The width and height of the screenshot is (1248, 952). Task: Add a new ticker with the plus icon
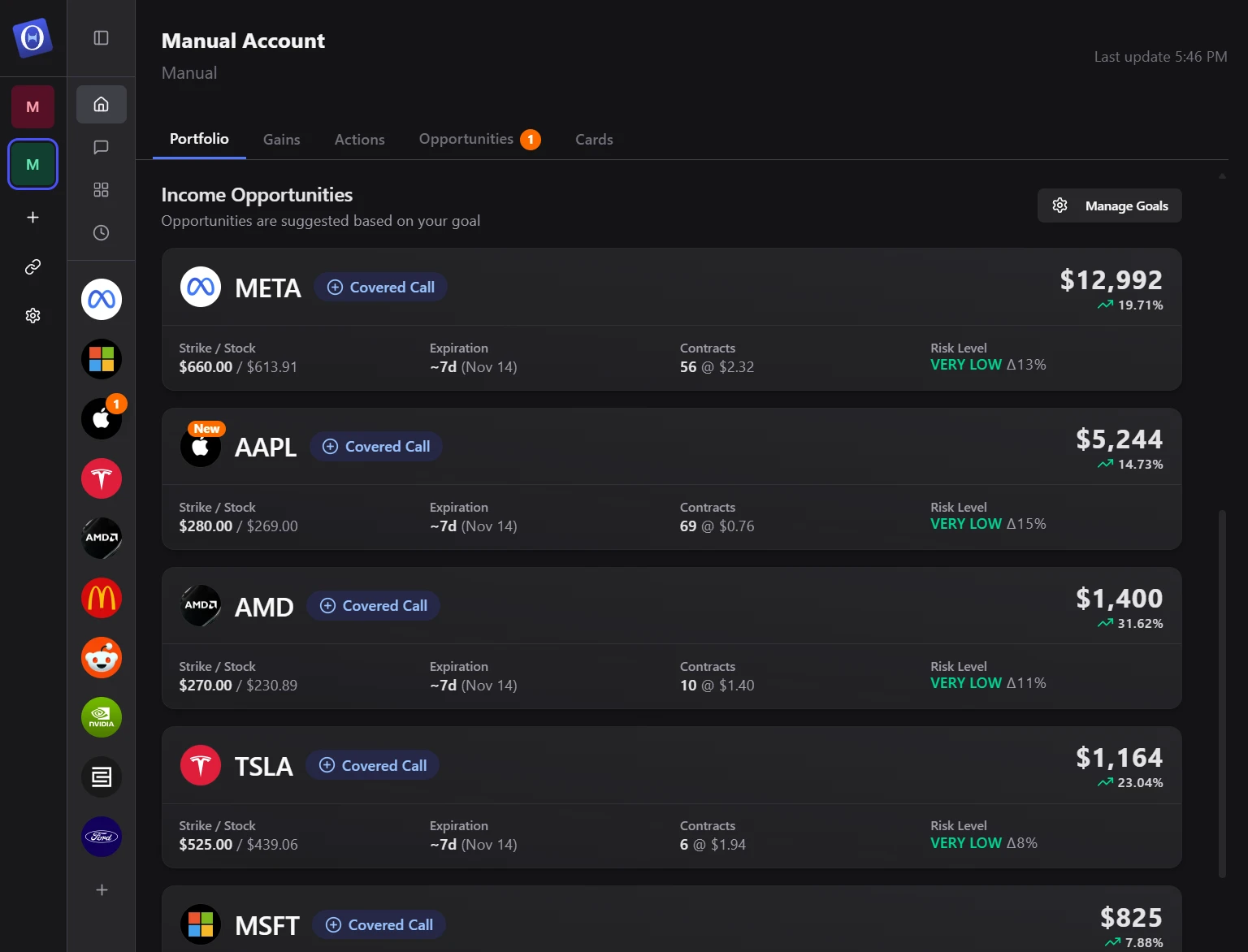tap(101, 889)
